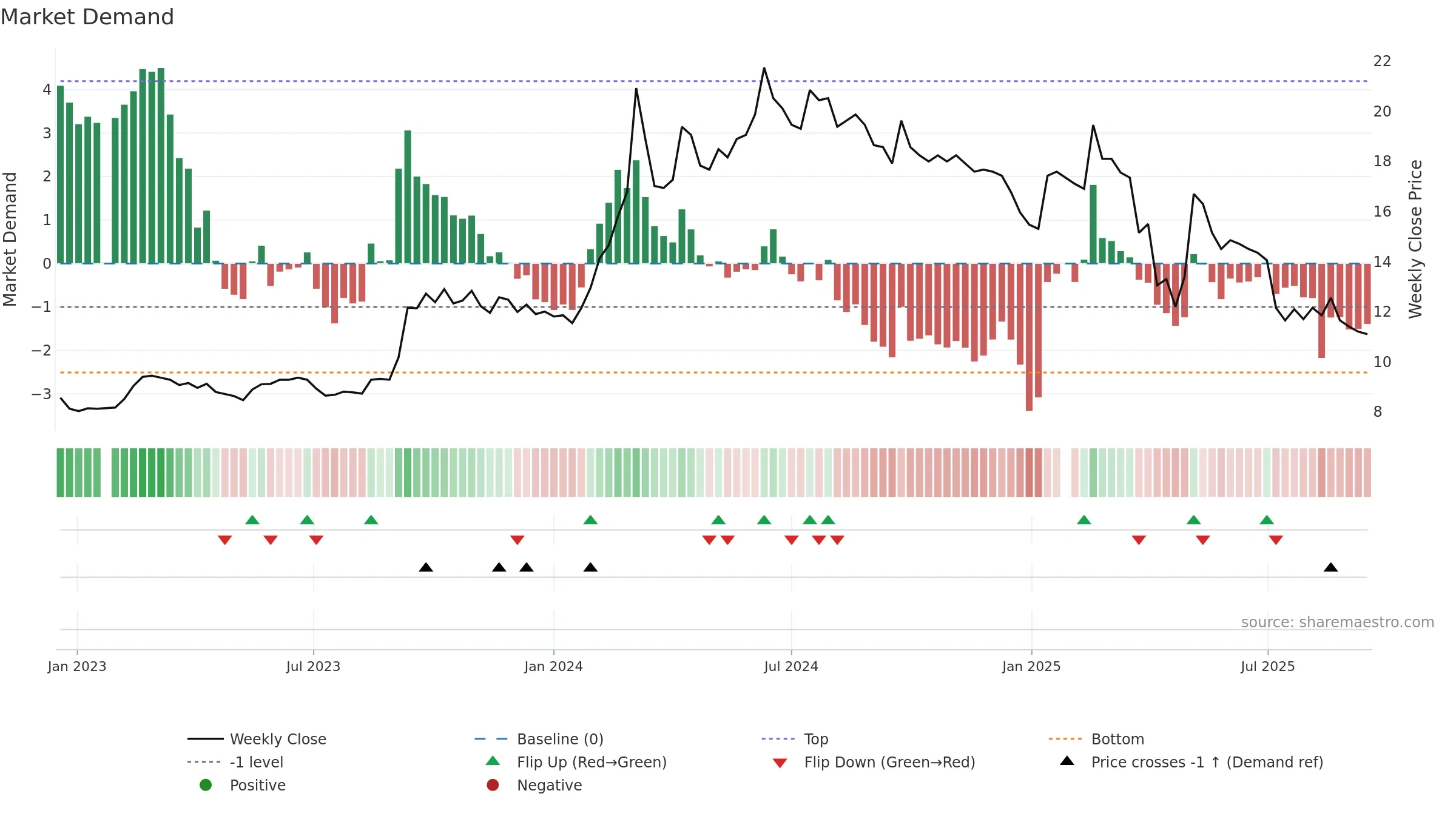1456x819 pixels.
Task: Click the Bottom legend label
Action: pos(1117,739)
